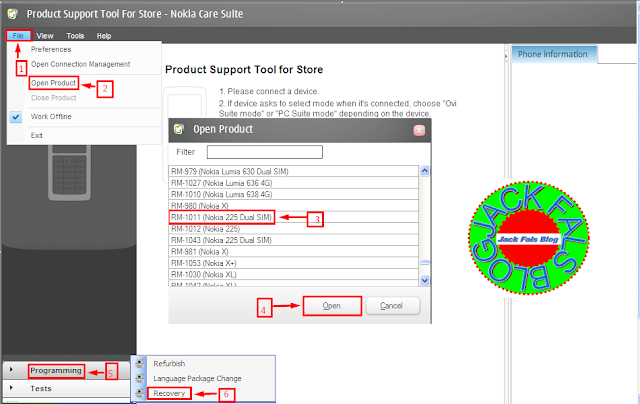
Task: Open the File menu
Action: (x=18, y=36)
